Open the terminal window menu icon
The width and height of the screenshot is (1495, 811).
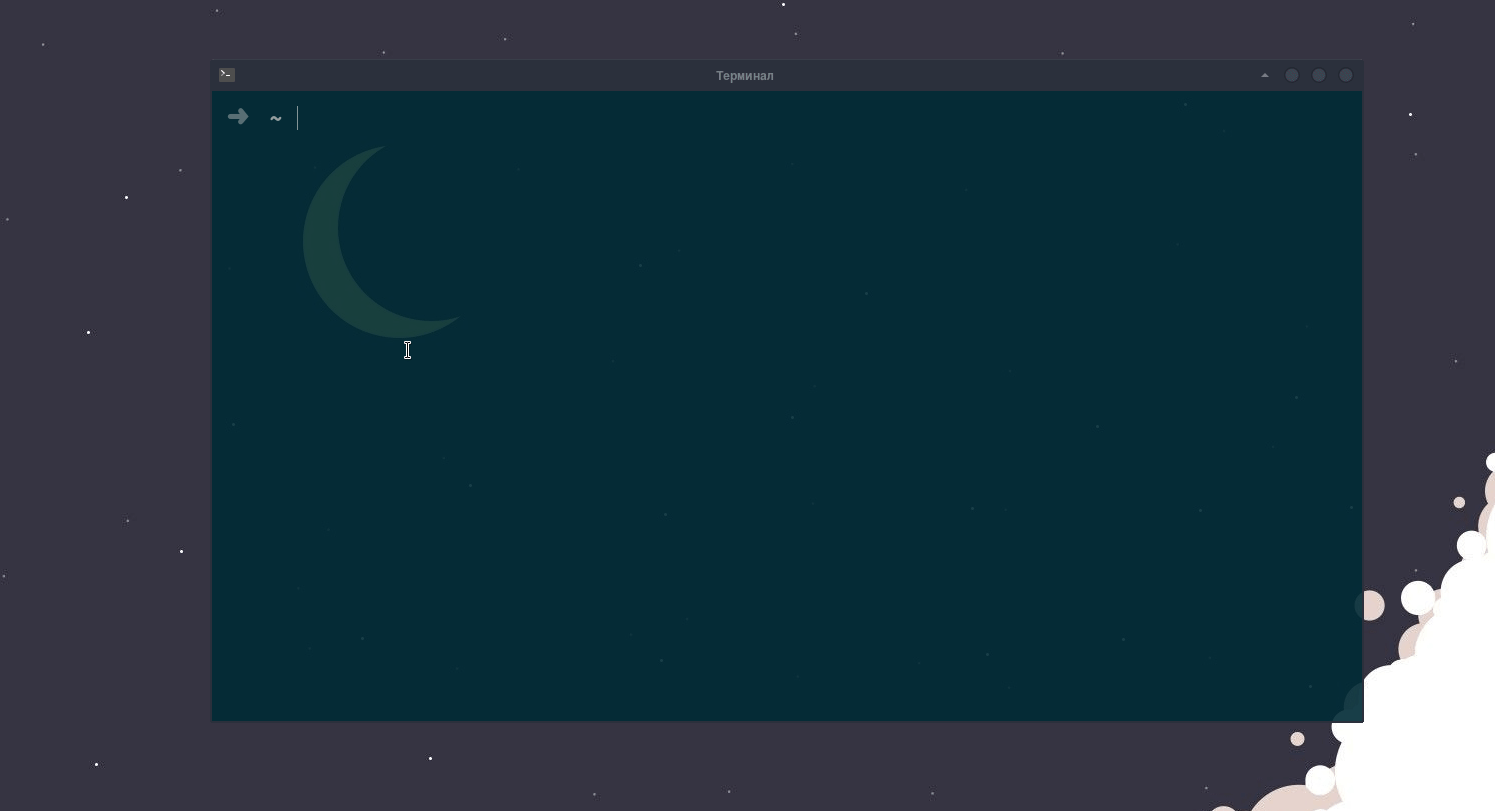coord(227,75)
